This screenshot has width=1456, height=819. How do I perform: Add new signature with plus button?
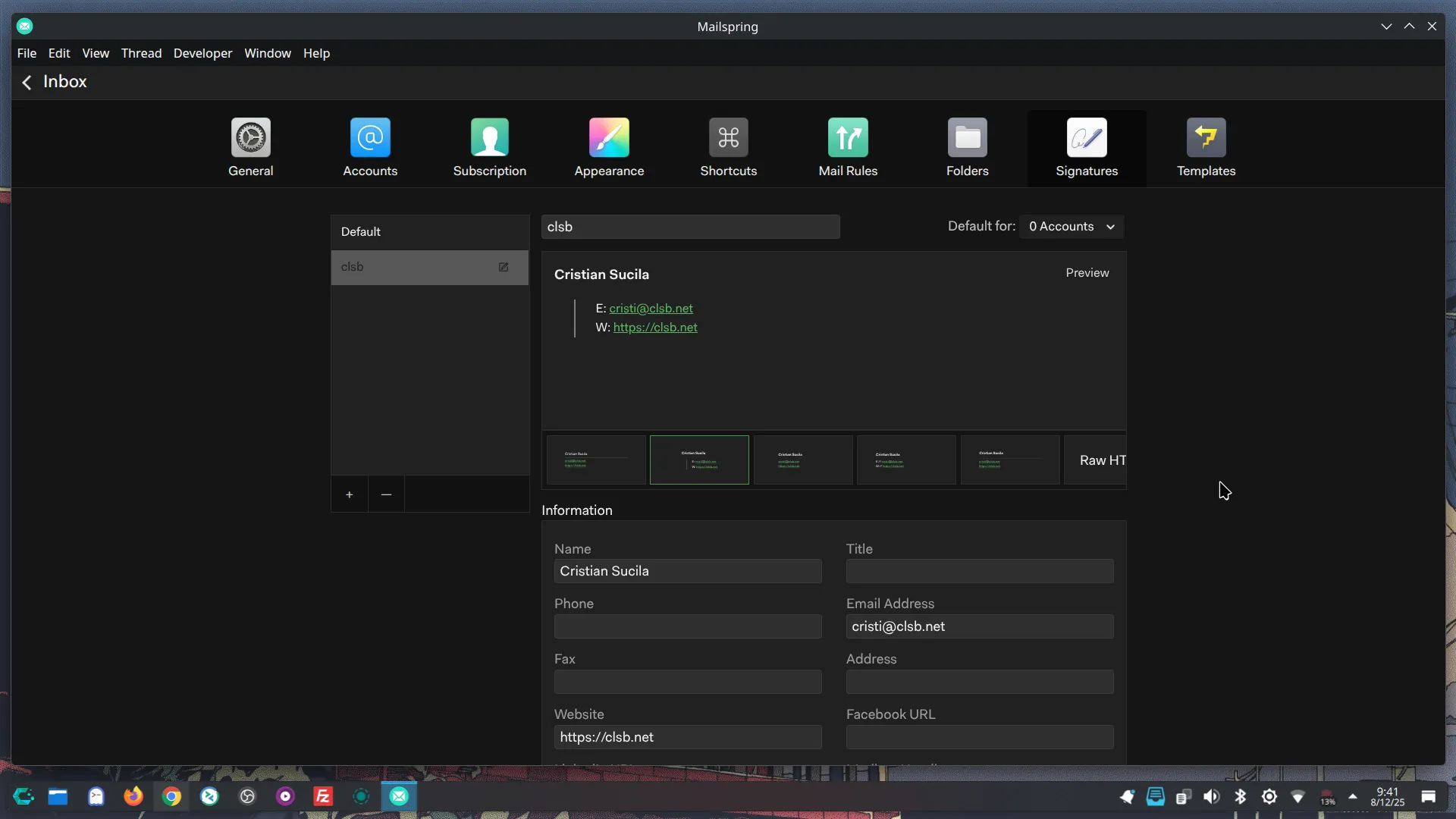tap(349, 494)
